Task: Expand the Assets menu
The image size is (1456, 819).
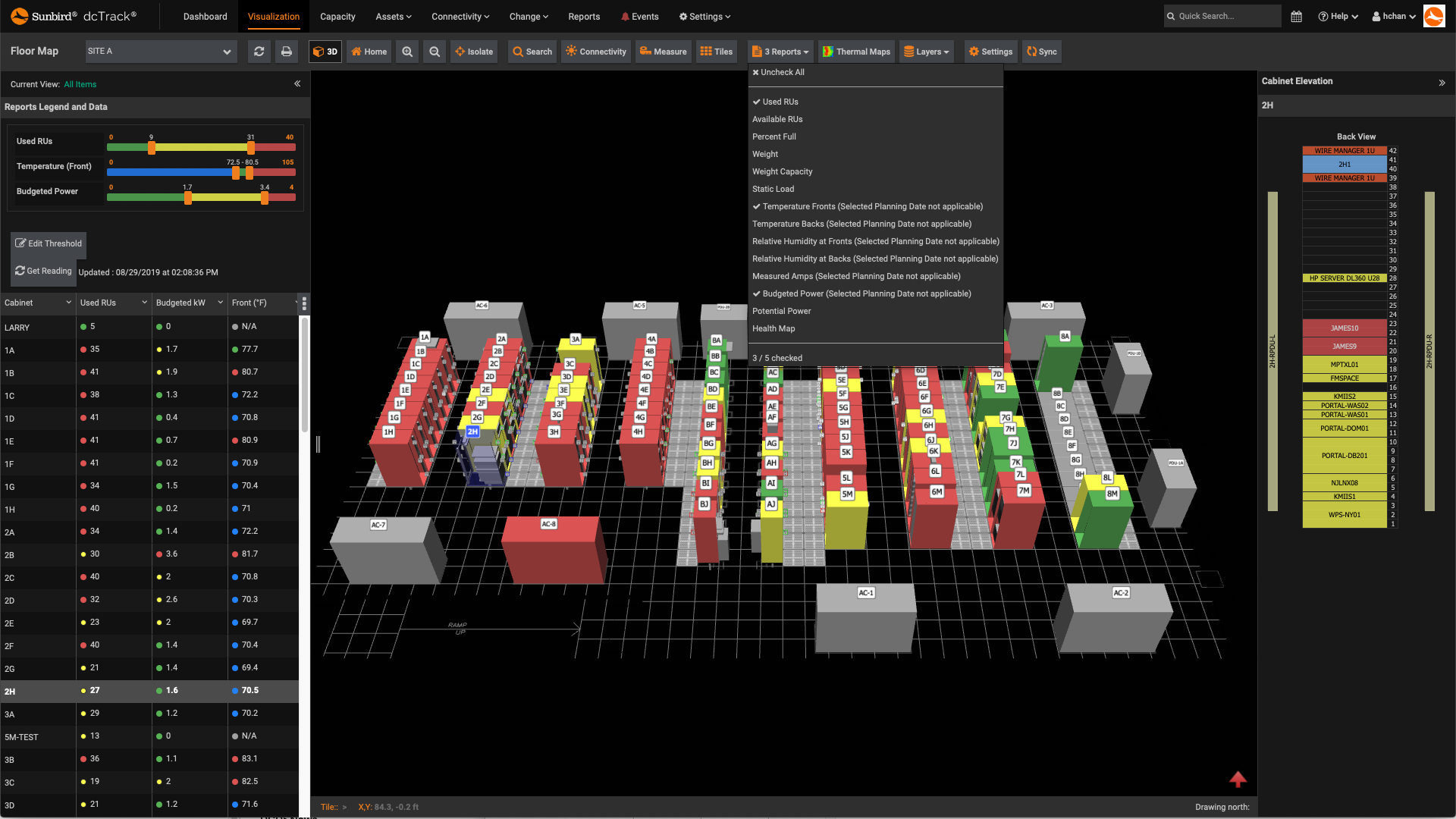Action: 394,17
